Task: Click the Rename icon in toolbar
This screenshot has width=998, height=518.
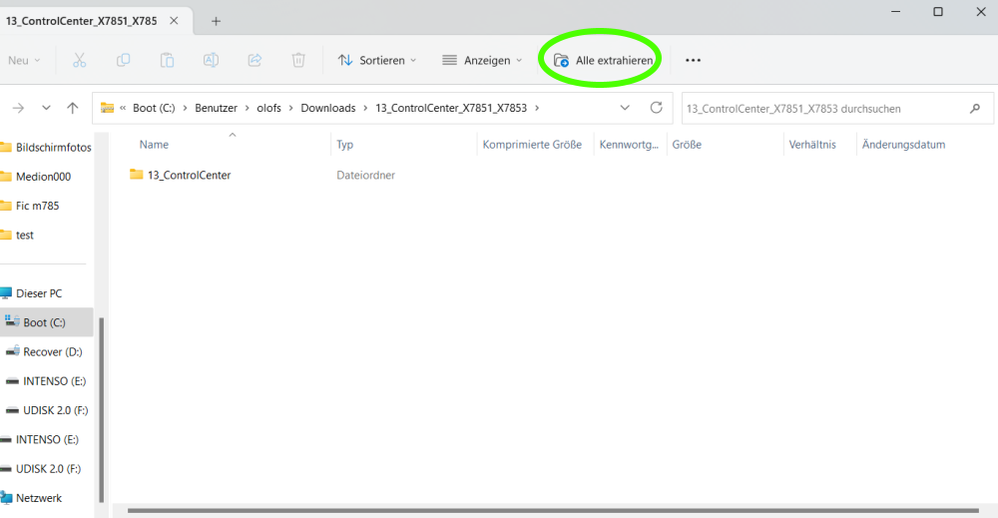Action: 211,60
